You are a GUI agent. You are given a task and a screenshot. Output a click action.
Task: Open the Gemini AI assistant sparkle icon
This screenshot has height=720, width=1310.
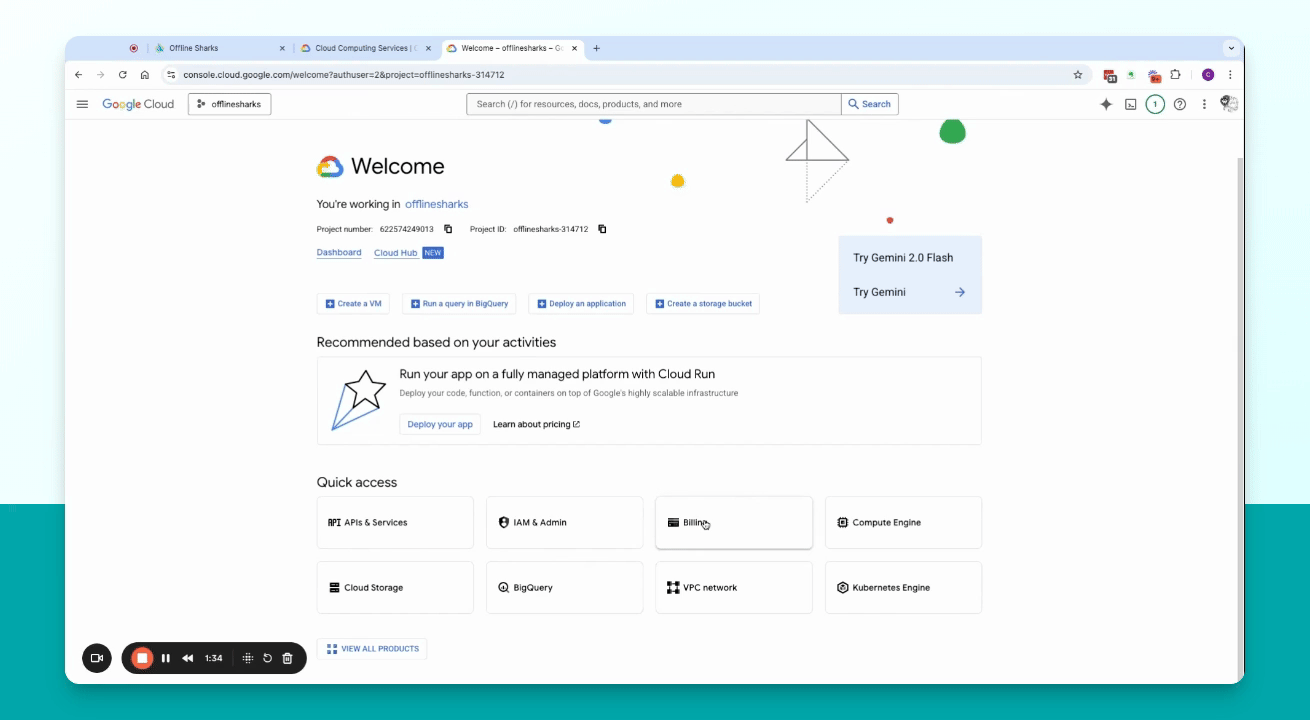coord(1106,104)
